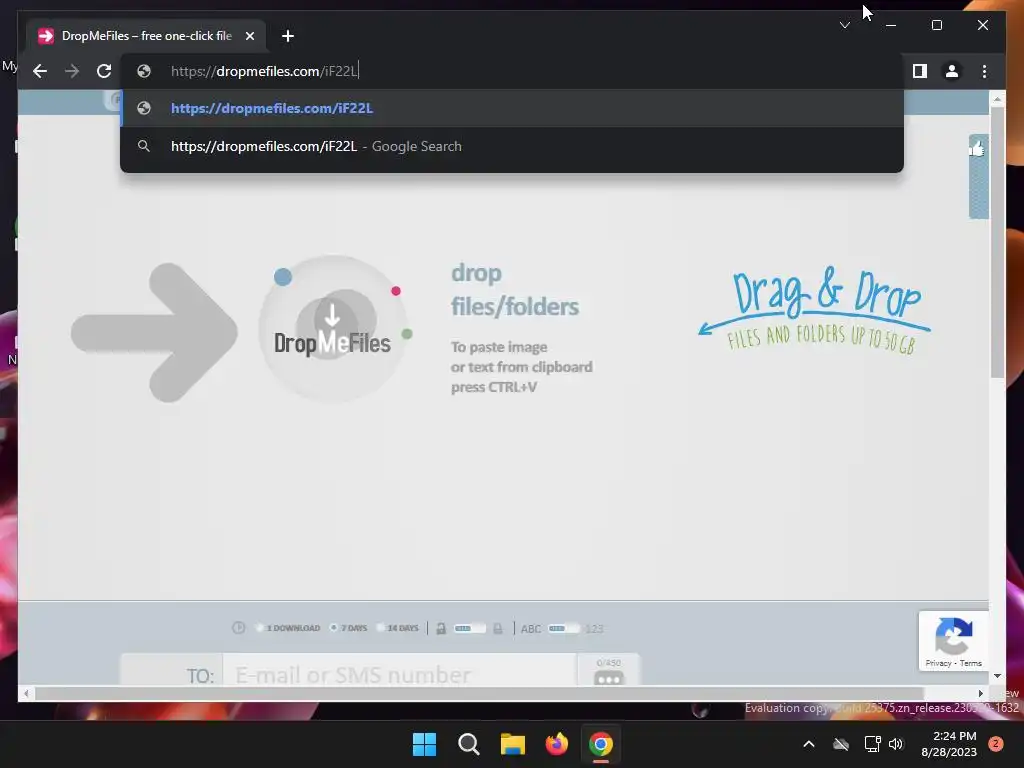Click the reCAPTCHA badge logo
The width and height of the screenshot is (1024, 768).
(x=953, y=635)
